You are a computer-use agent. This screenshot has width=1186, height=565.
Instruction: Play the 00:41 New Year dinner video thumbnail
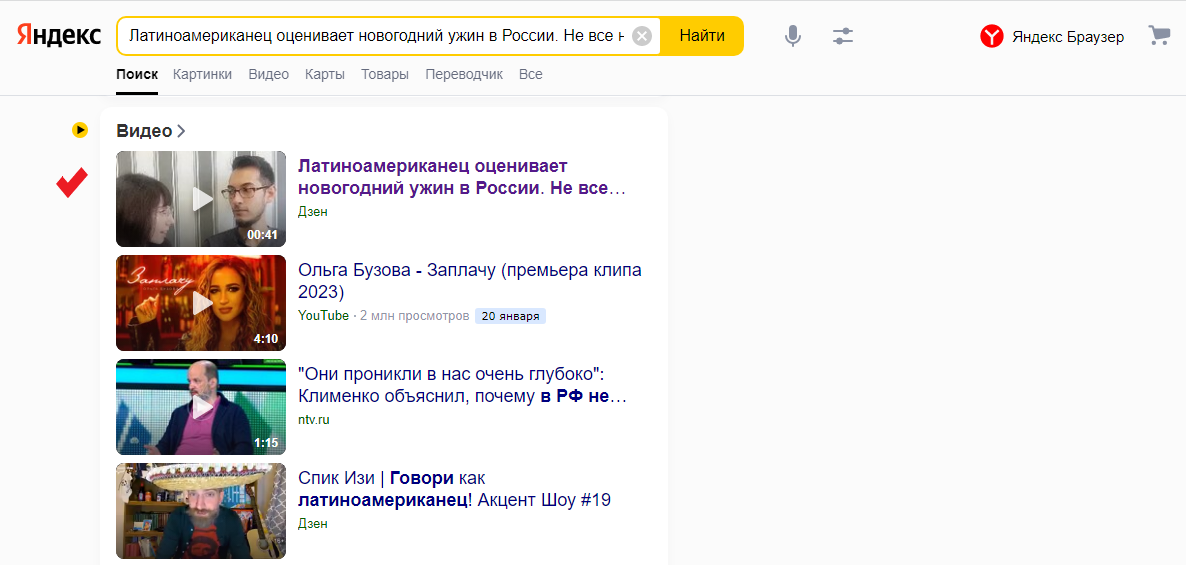pyautogui.click(x=201, y=199)
